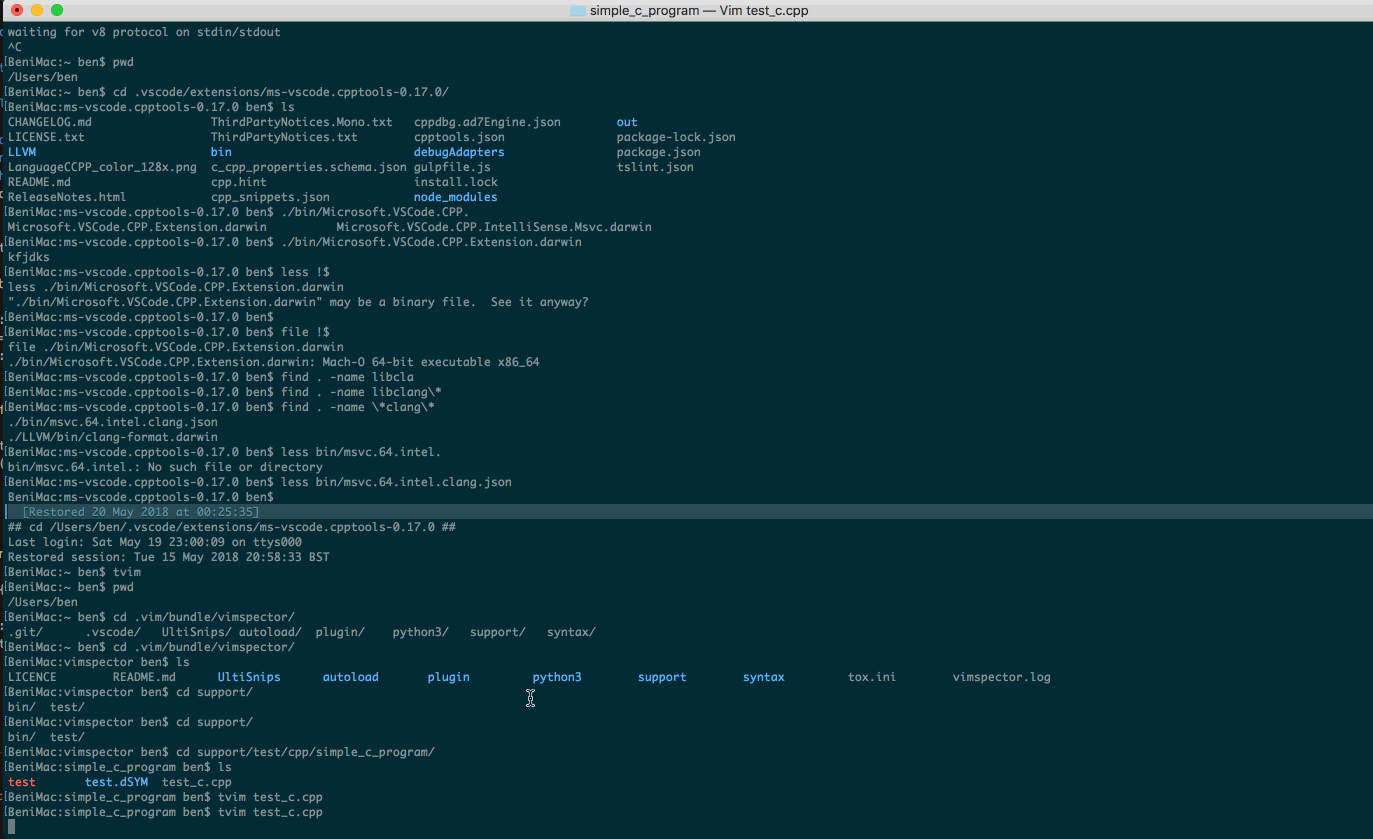Click the blue 'out' directory in listing

pyautogui.click(x=627, y=122)
